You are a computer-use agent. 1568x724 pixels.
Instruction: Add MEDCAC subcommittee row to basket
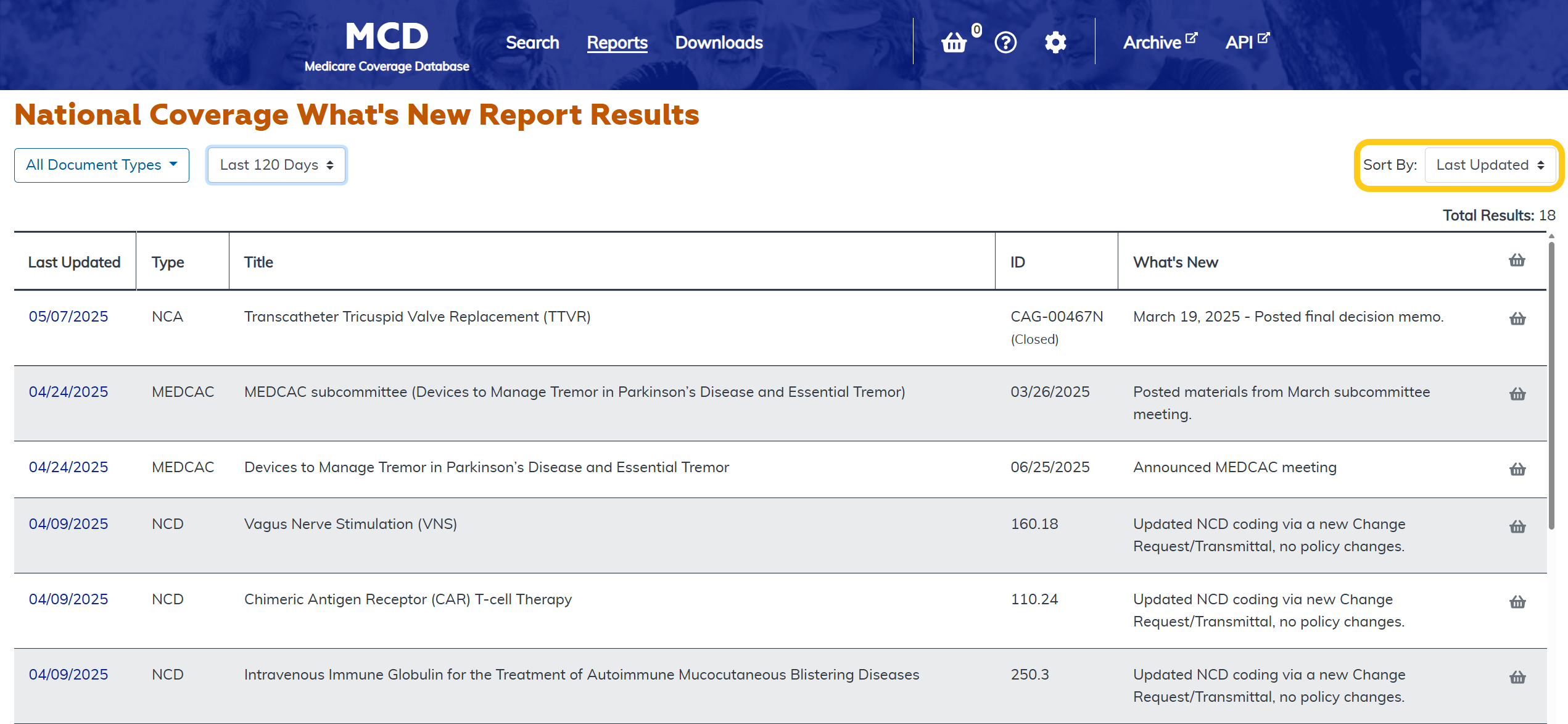(x=1517, y=394)
